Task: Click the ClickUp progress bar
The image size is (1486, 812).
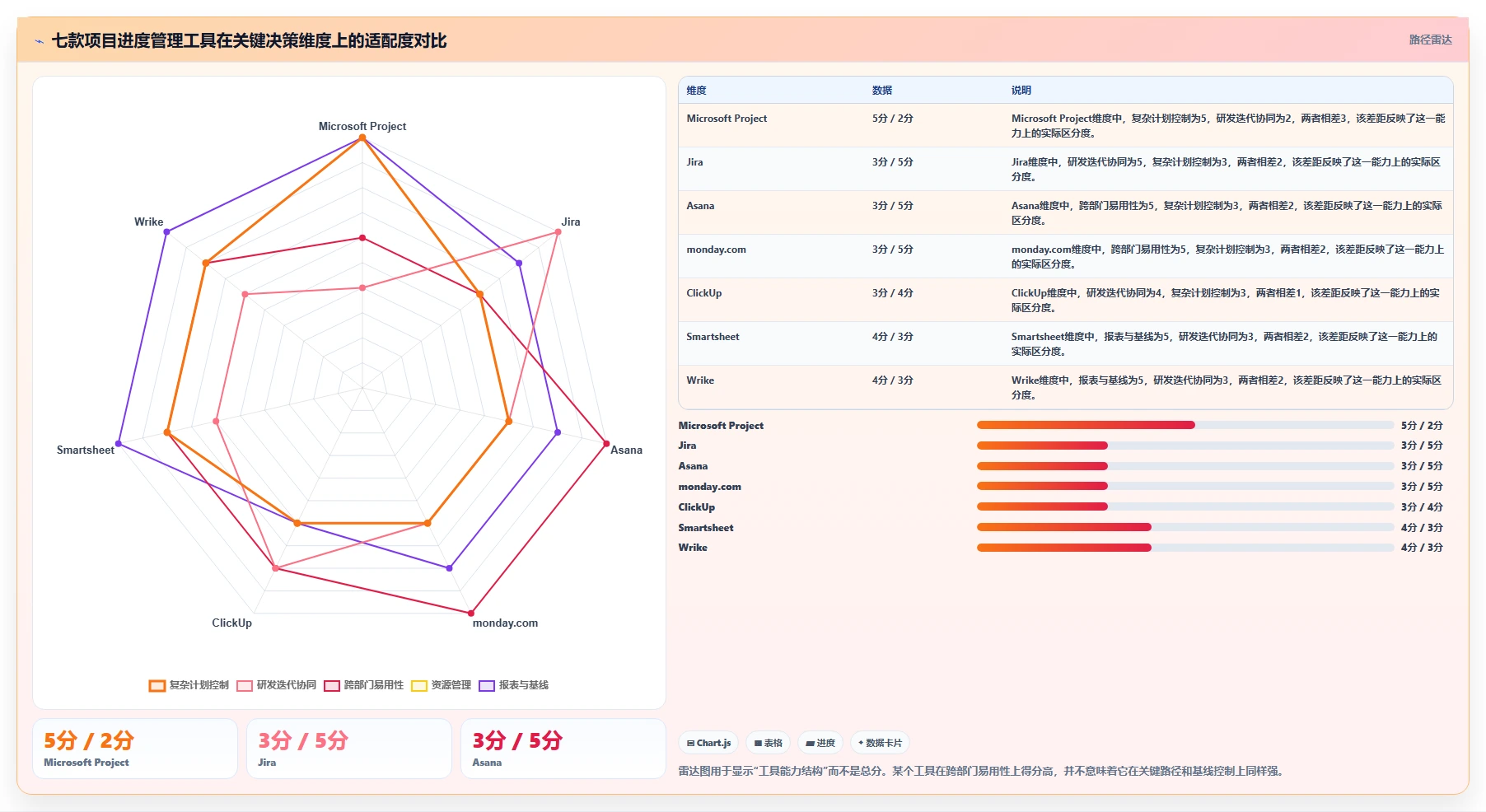Action: point(1185,506)
